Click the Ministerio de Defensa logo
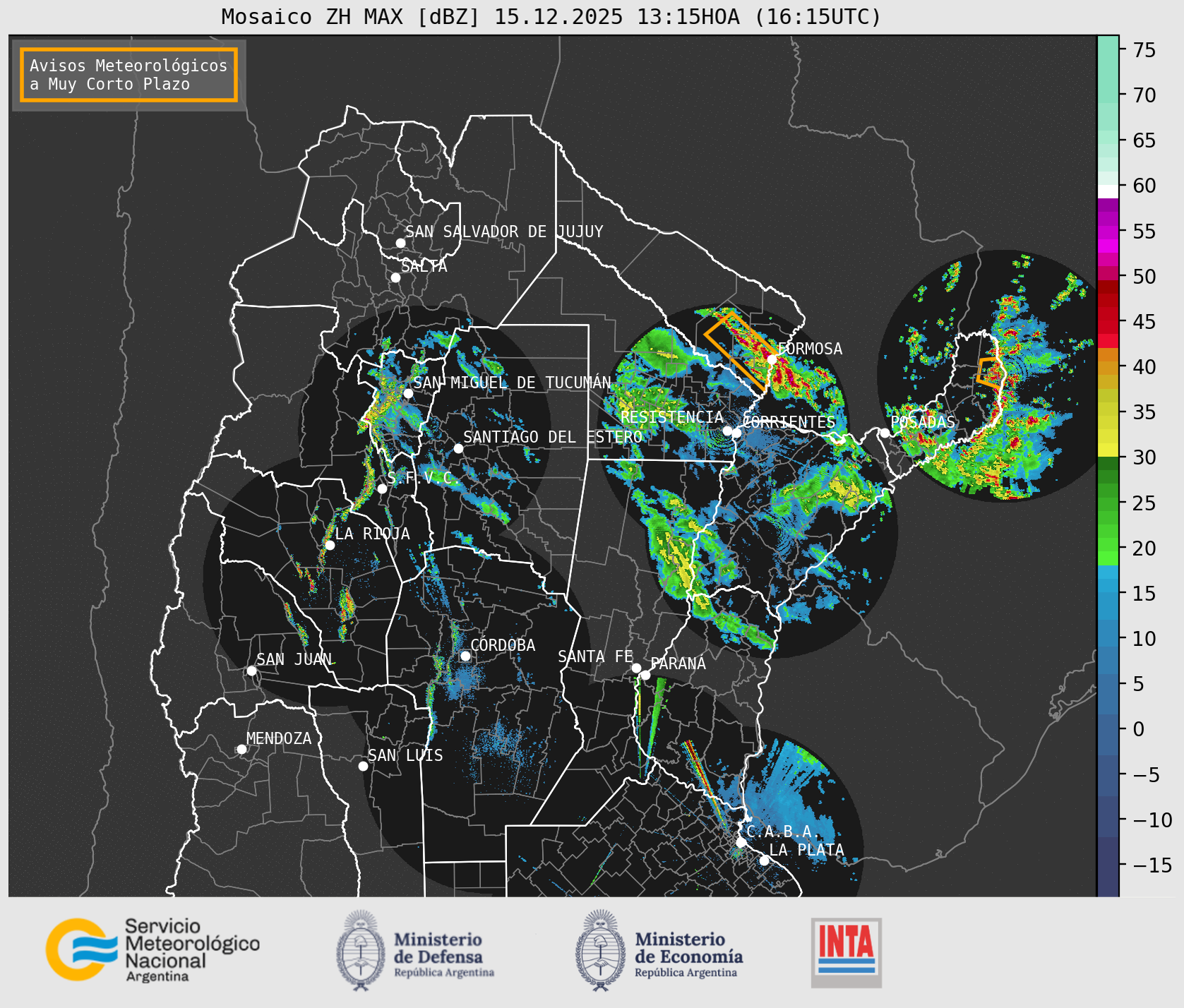This screenshot has height=1008, width=1184. 415,950
